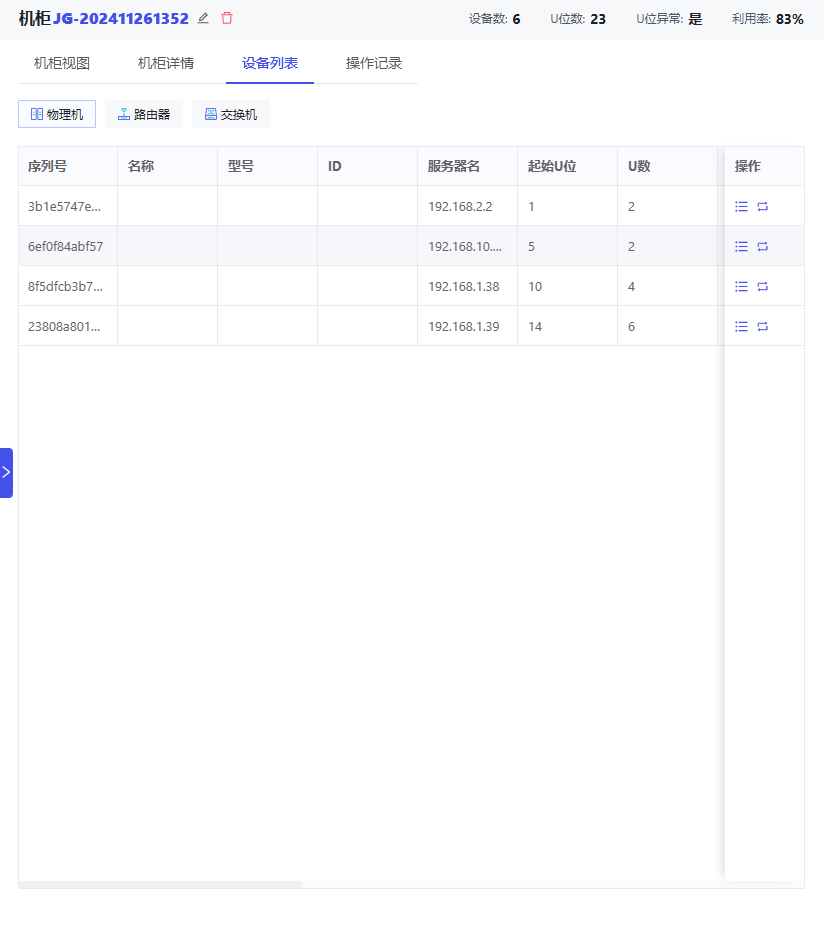Switch to 机柜视图 tab

(x=62, y=63)
